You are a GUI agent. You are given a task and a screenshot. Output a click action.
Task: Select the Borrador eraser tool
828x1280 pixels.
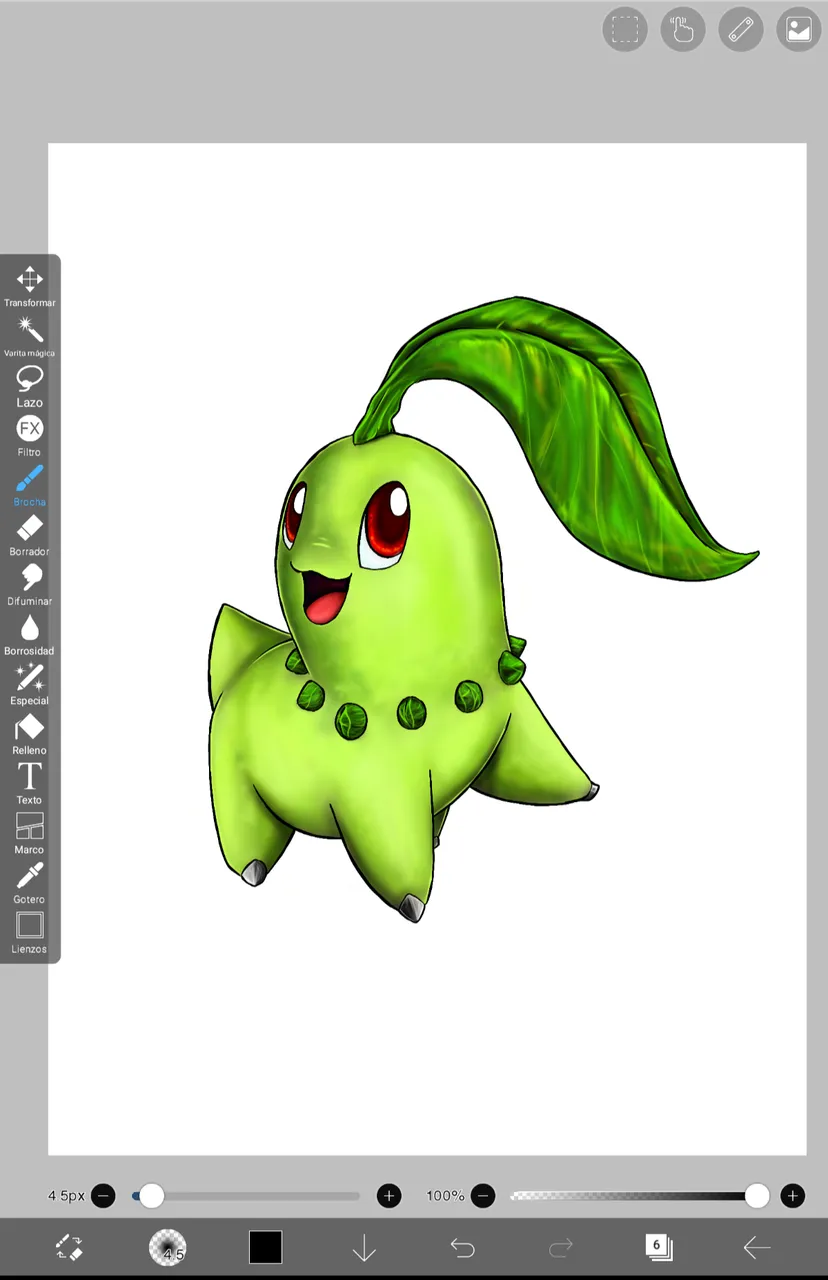click(x=29, y=535)
